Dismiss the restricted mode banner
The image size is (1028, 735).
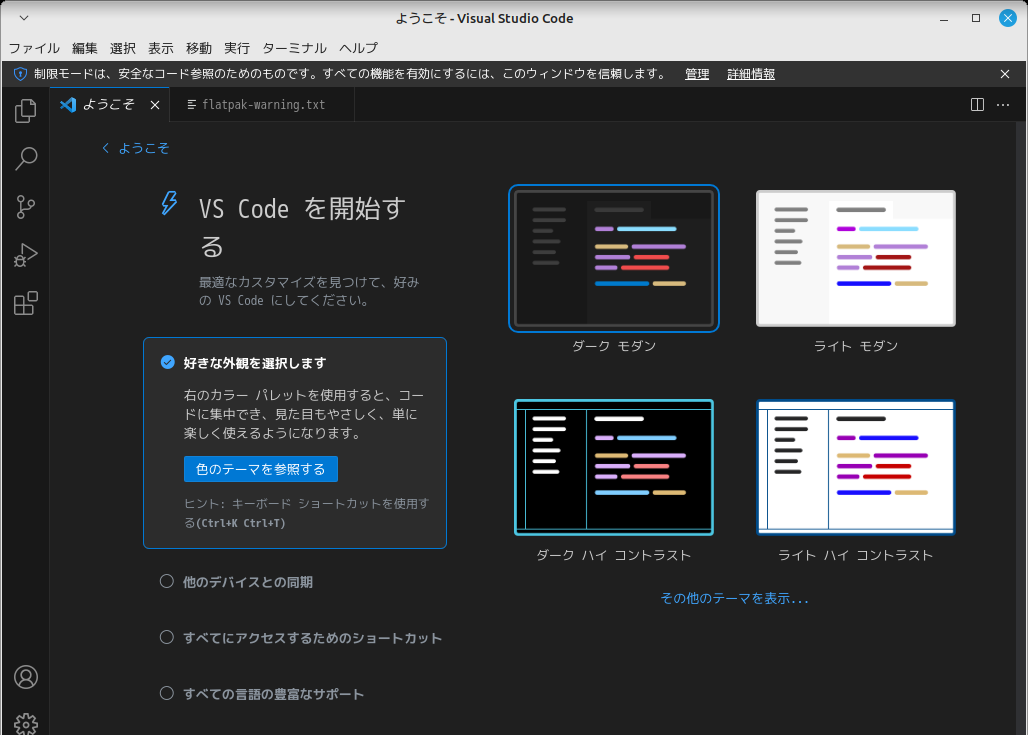coord(1004,74)
